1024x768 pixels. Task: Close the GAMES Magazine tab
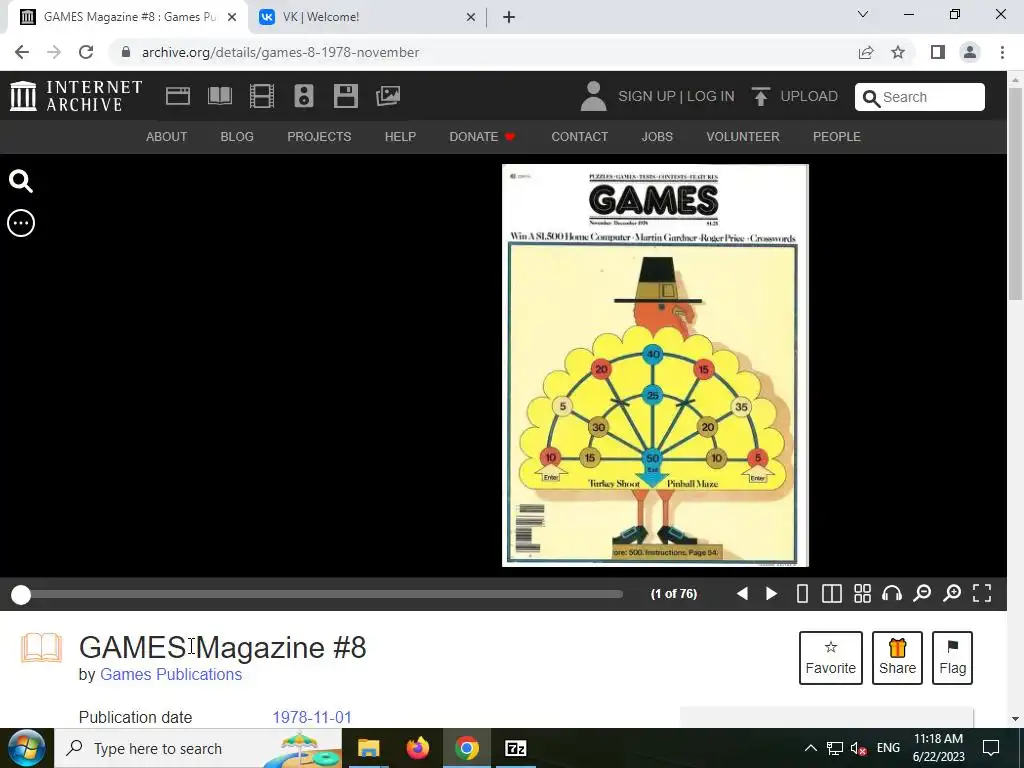(232, 17)
